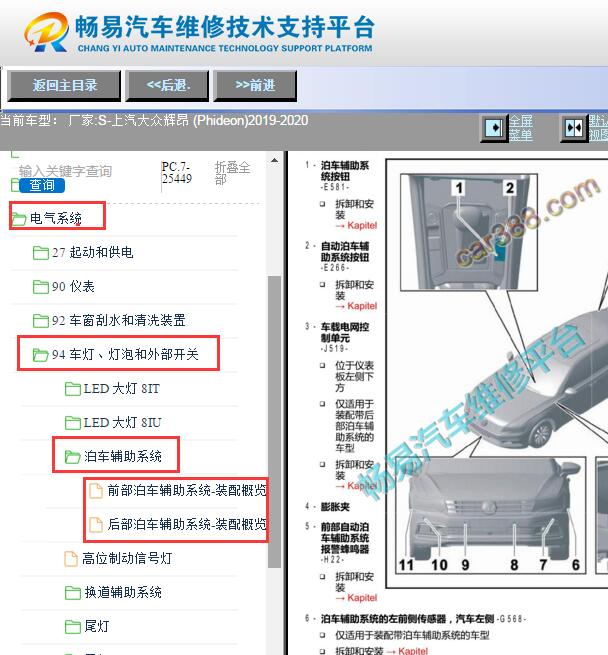
Task: Click folder icon beside 90 仪表
Action: [x=41, y=287]
